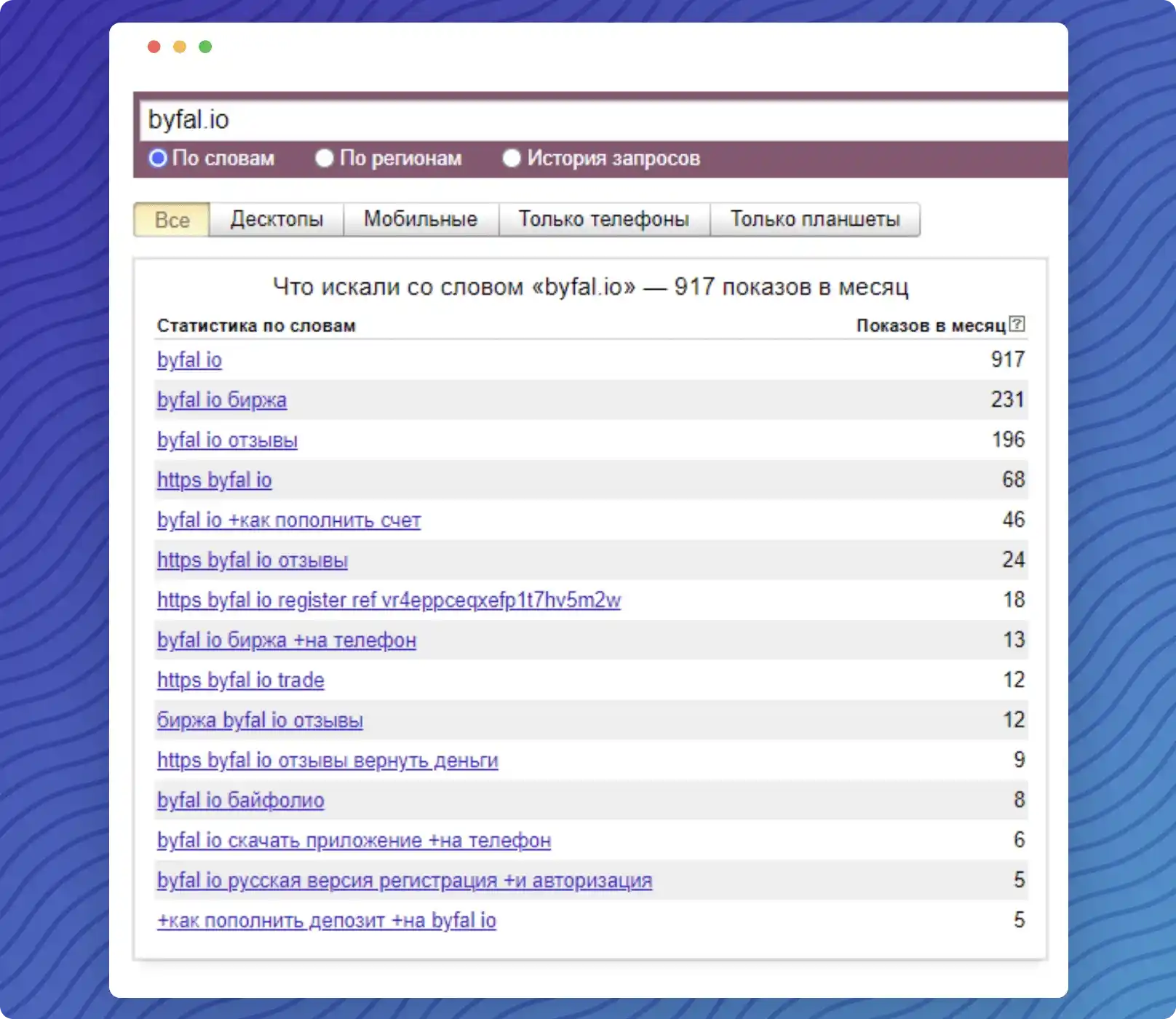This screenshot has height=1019, width=1176.
Task: Open the byfal io keyword link
Action: (x=189, y=360)
